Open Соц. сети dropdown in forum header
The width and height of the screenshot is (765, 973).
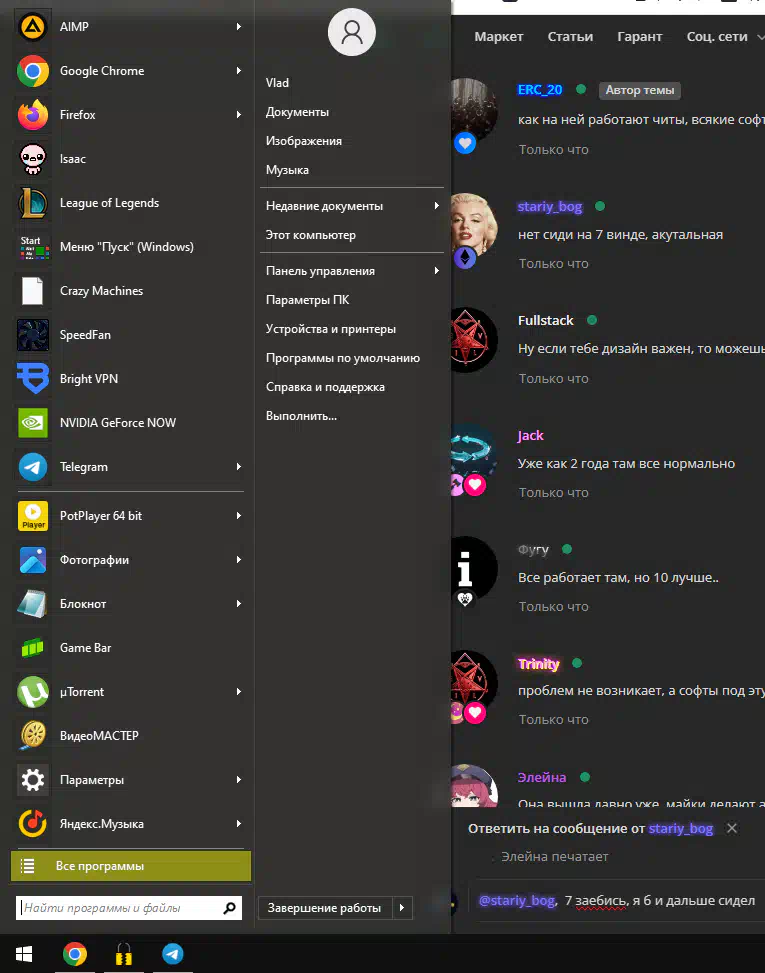point(725,37)
